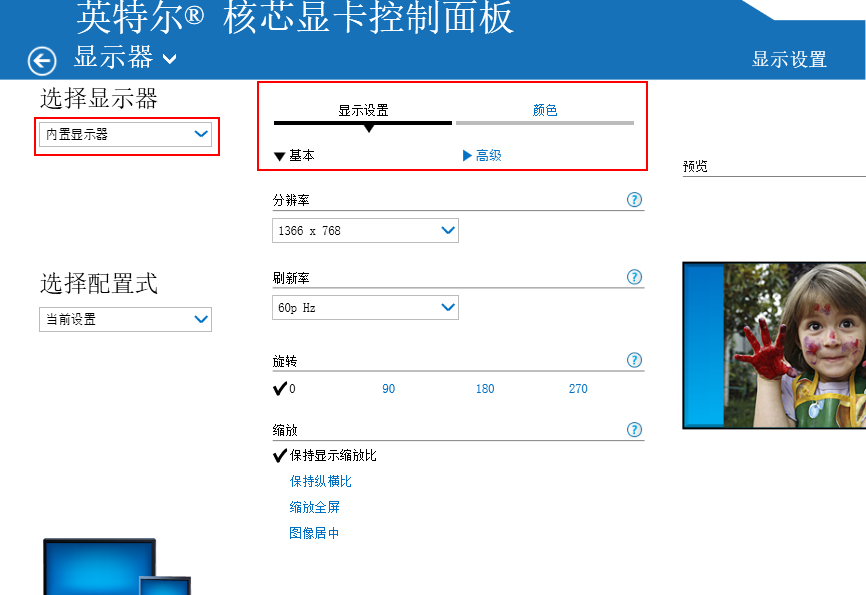Click the 英特尔 核芯显卡控制面板 title
The image size is (866, 595).
295,18
